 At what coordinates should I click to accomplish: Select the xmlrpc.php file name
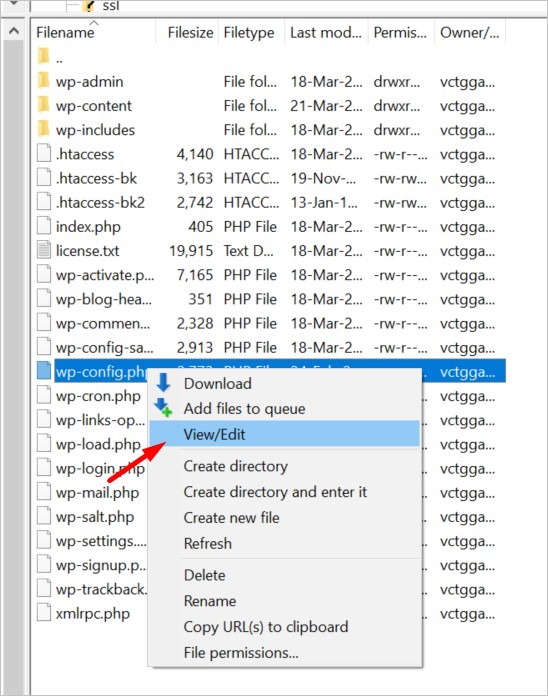pos(93,614)
